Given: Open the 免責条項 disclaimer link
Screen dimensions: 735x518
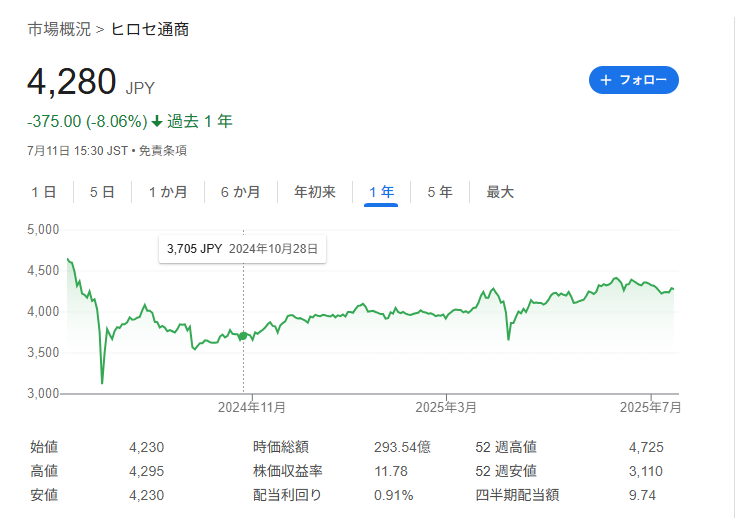Looking at the screenshot, I should pyautogui.click(x=163, y=150).
